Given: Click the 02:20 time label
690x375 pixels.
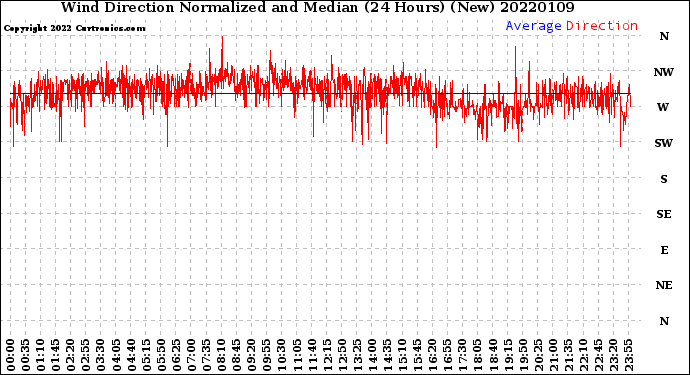Looking at the screenshot, I should [71, 355].
